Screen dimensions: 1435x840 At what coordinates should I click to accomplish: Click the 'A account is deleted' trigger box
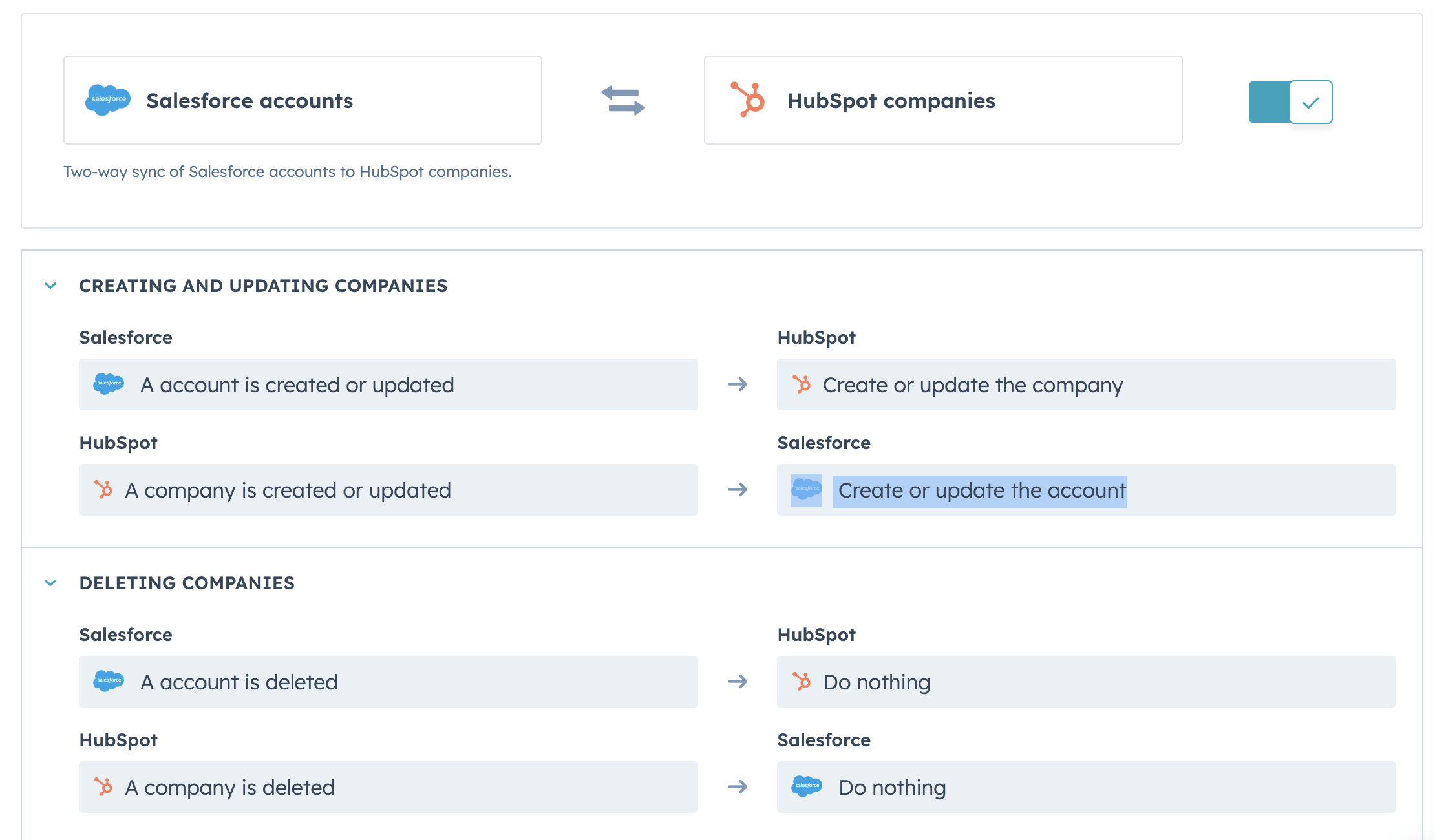388,681
